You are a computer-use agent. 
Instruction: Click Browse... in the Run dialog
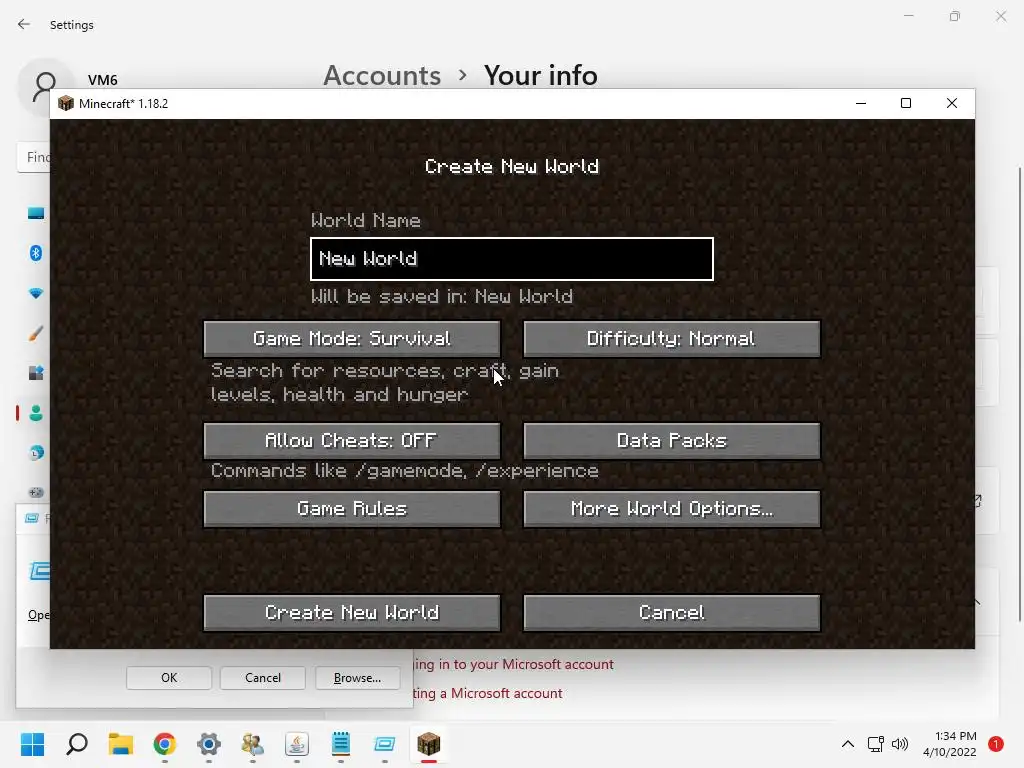357,678
